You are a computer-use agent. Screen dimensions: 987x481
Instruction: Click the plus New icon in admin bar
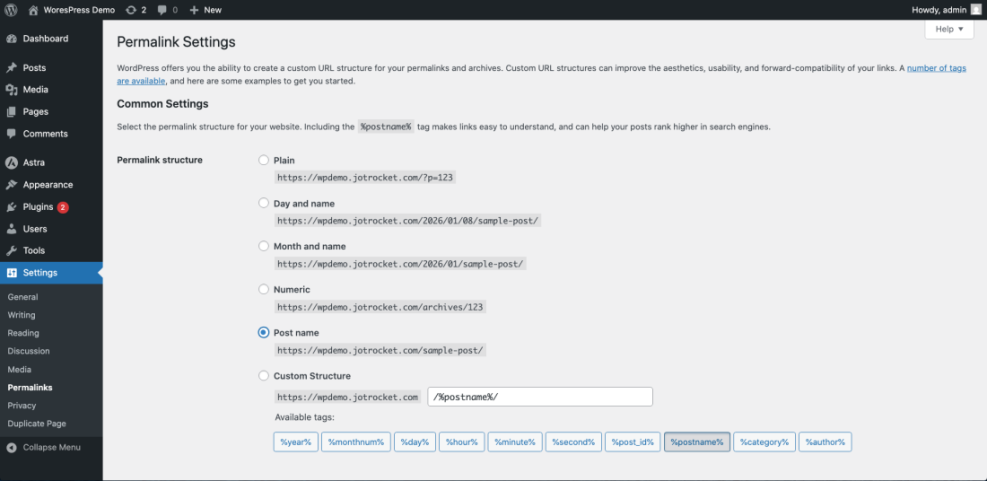coord(194,10)
